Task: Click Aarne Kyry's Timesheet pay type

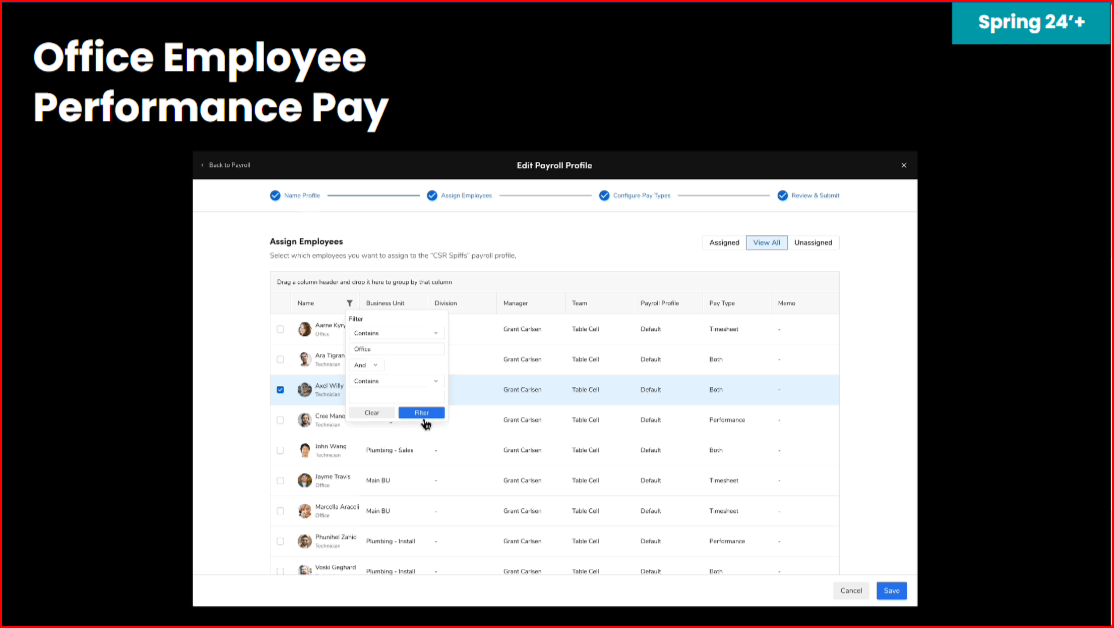Action: pyautogui.click(x=724, y=329)
